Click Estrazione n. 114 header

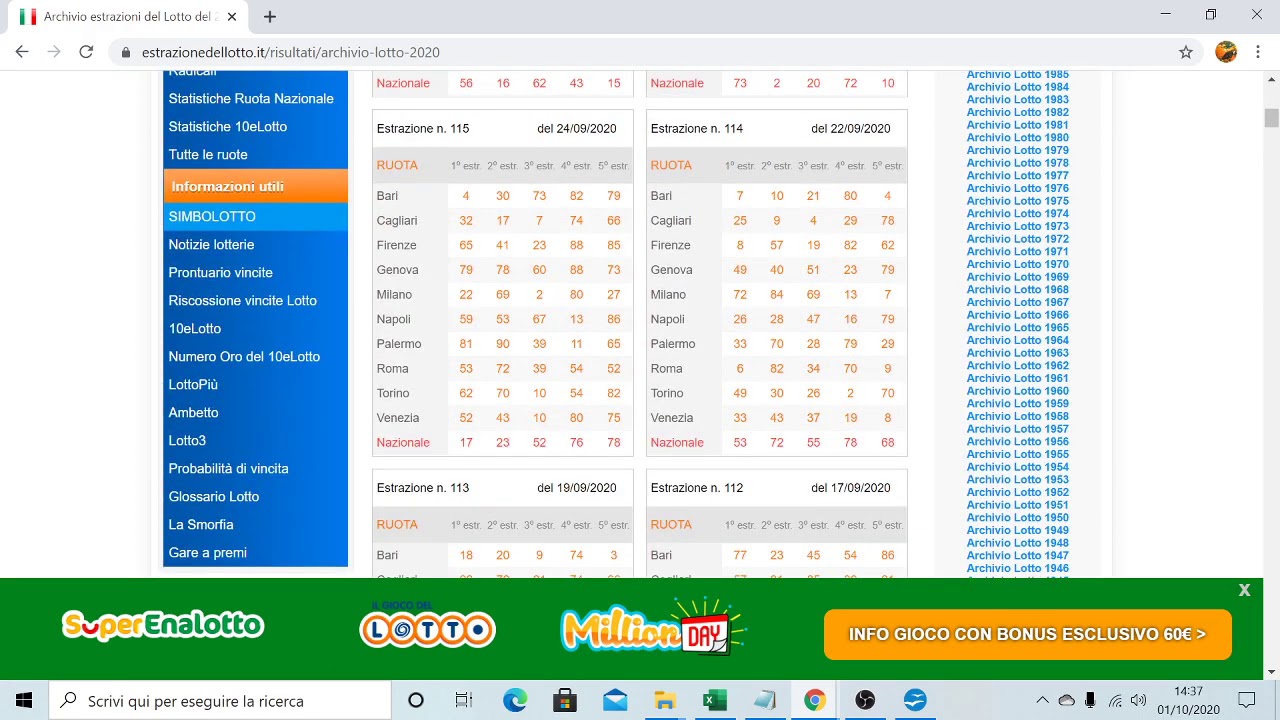(697, 128)
